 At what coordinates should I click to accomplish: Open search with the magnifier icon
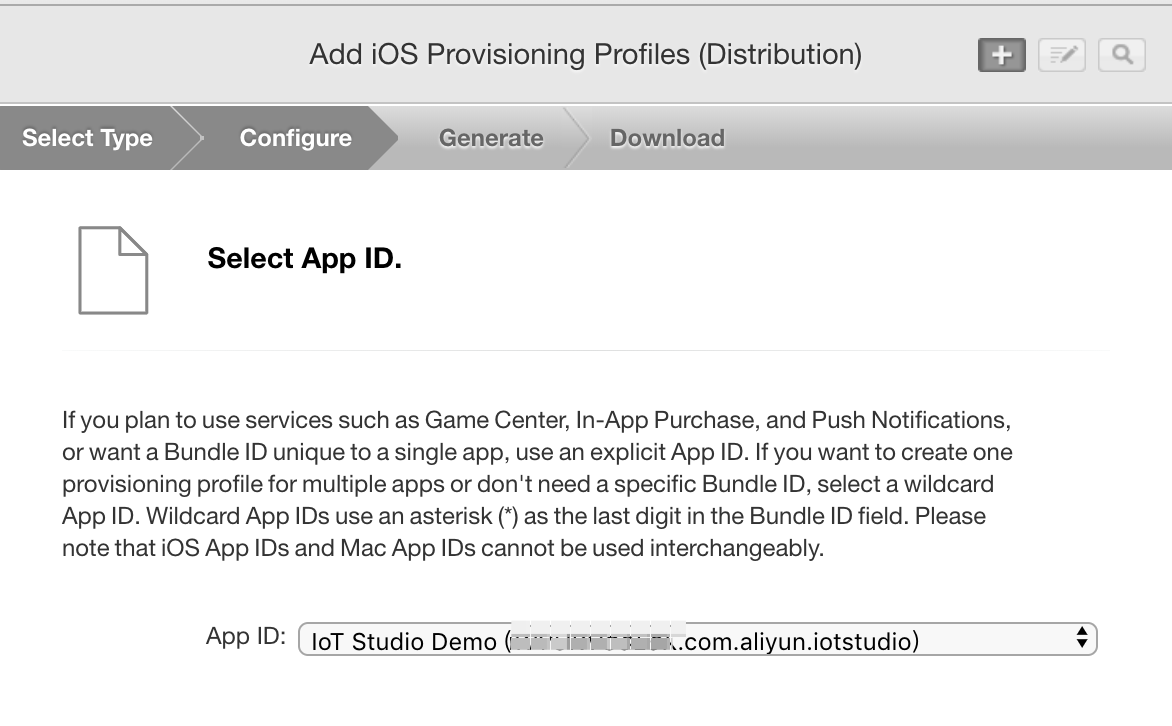(1122, 55)
